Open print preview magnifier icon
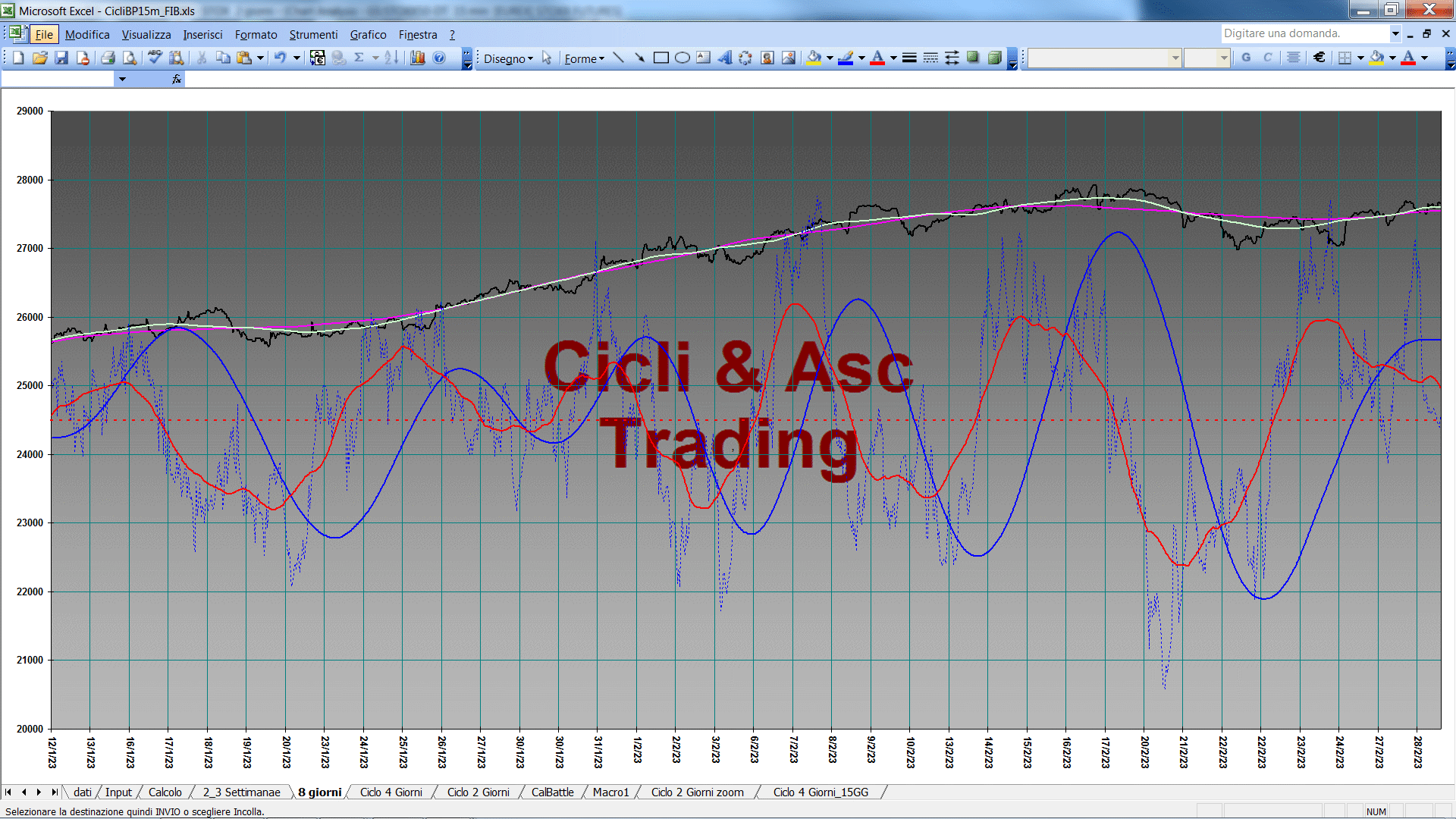Viewport: 1456px width, 819px height. [x=130, y=58]
